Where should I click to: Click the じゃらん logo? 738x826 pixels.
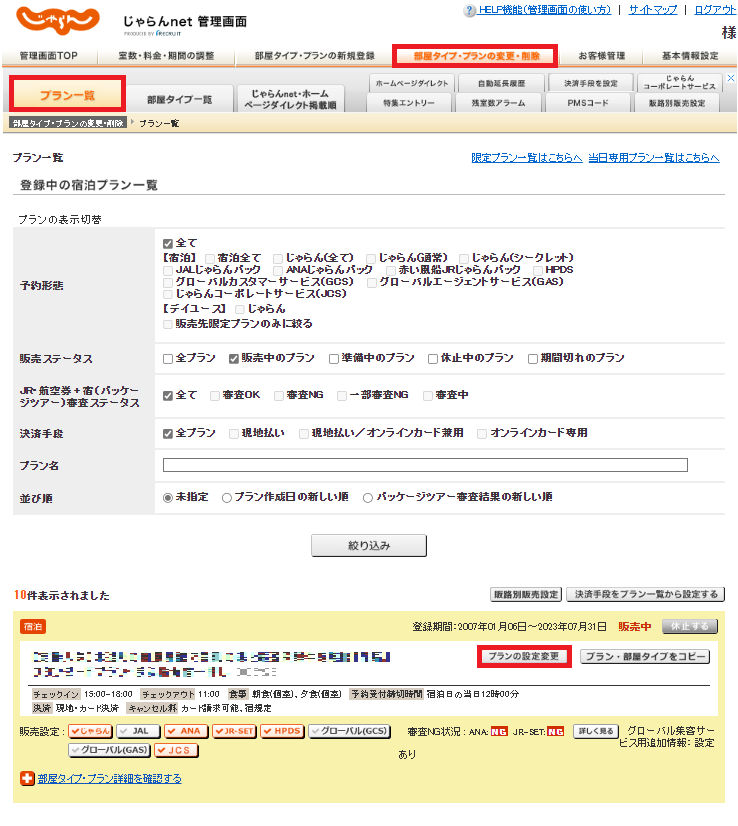coord(60,20)
